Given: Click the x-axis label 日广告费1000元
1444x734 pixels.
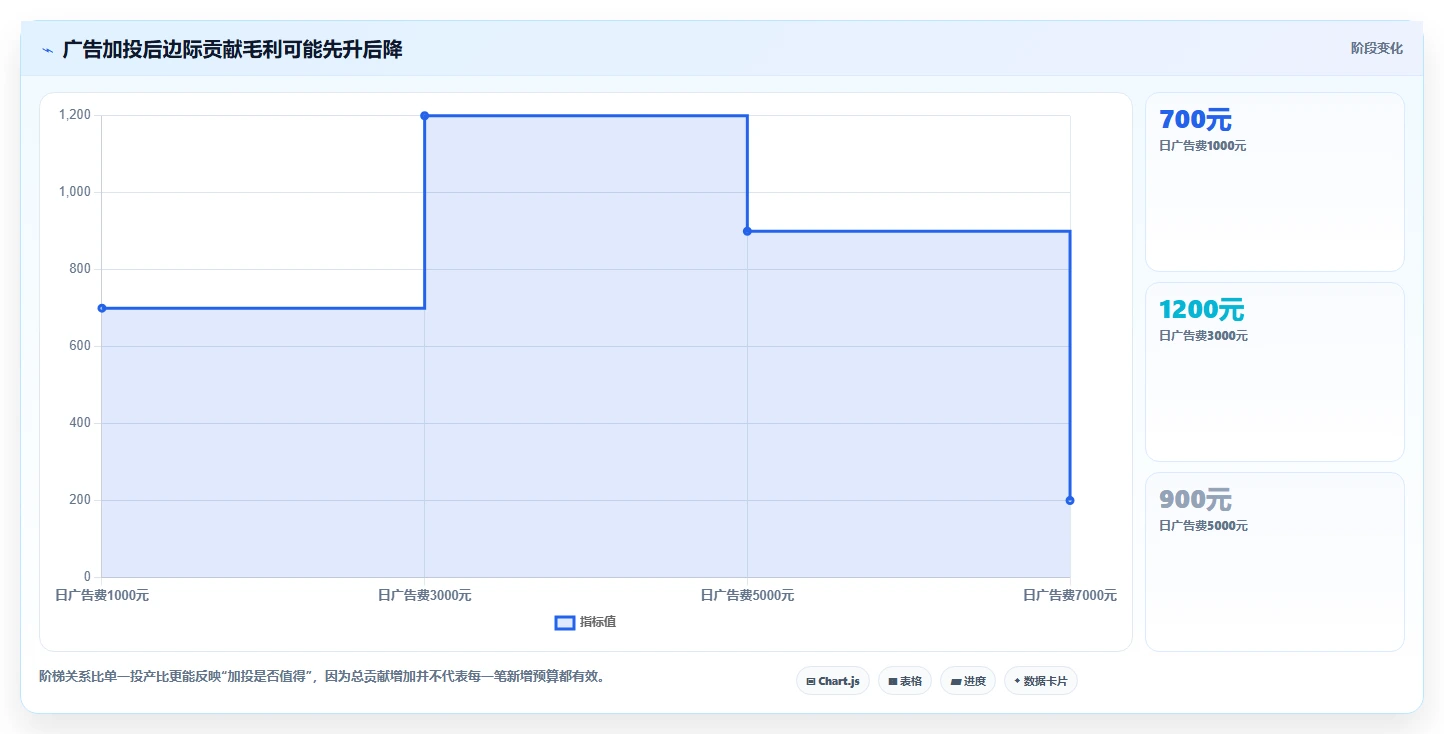Looking at the screenshot, I should [x=102, y=596].
